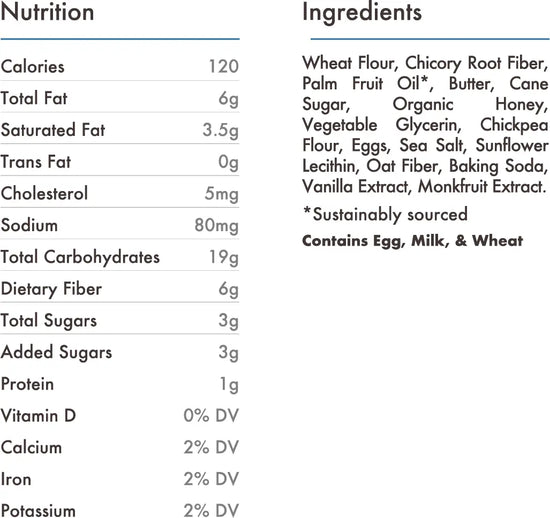Click the 120 calories value
550x518 pixels.
[x=224, y=66]
